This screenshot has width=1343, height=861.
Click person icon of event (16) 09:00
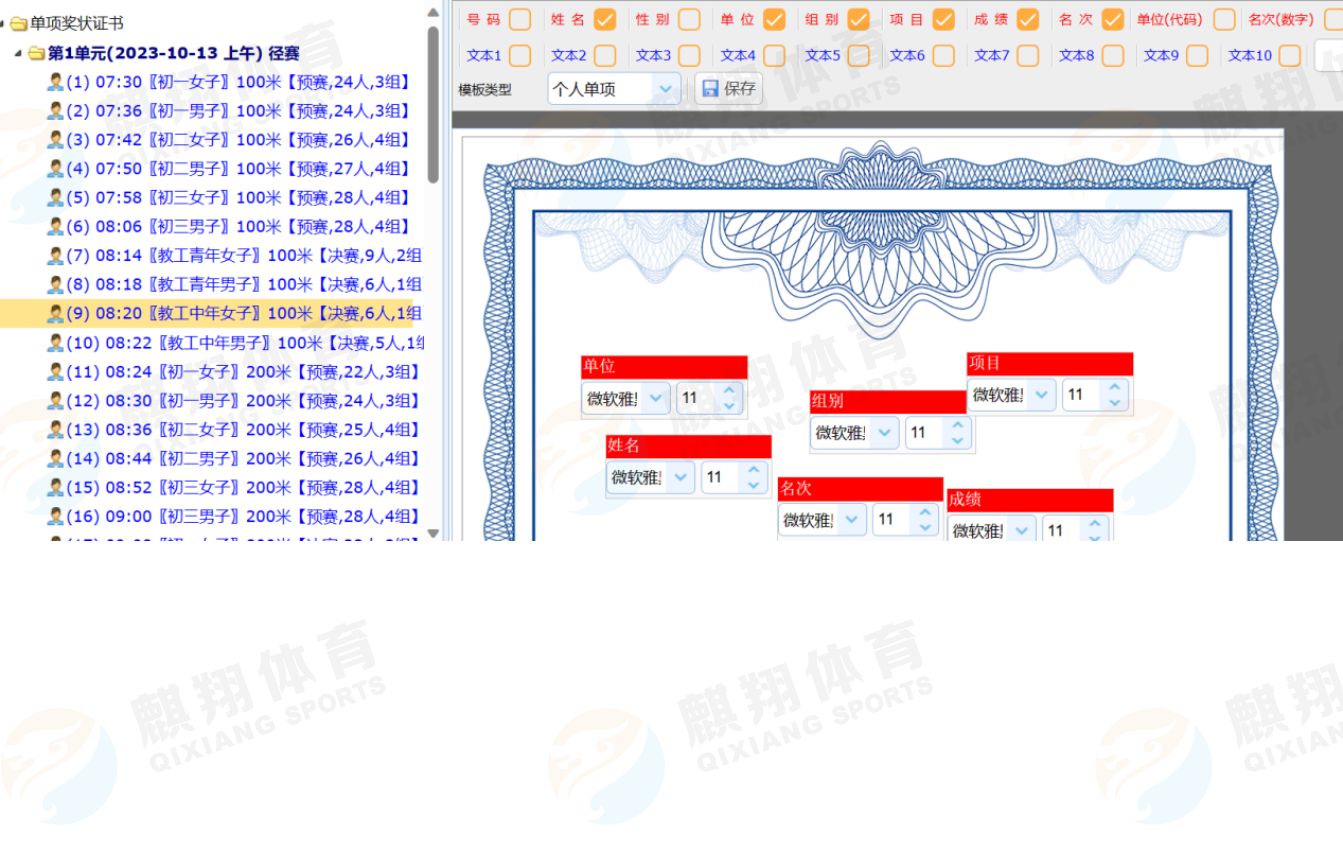pyautogui.click(x=55, y=516)
